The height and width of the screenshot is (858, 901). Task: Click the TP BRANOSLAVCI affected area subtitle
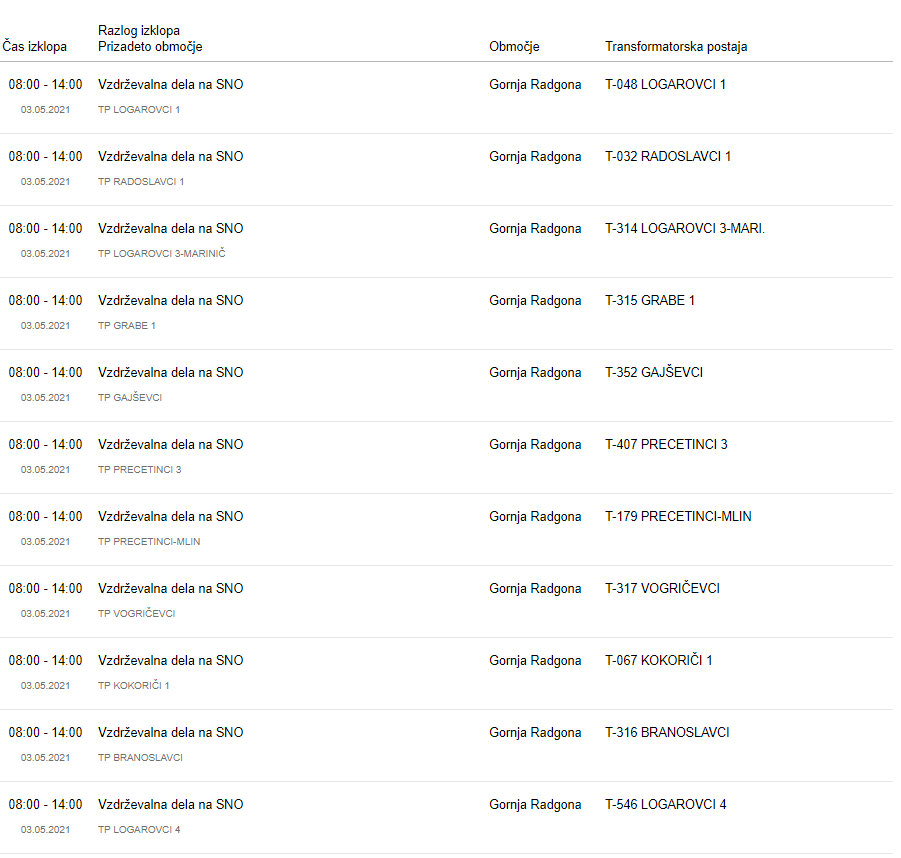click(x=140, y=758)
